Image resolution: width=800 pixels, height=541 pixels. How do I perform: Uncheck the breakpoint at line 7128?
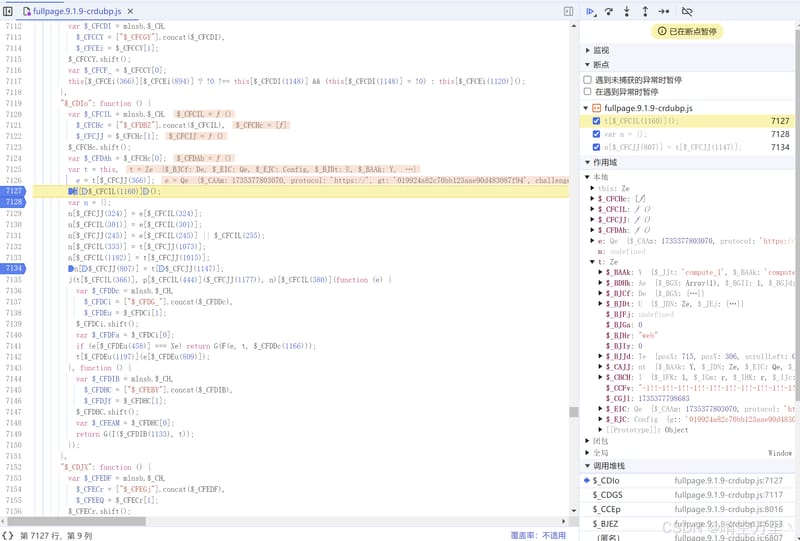tap(596, 134)
